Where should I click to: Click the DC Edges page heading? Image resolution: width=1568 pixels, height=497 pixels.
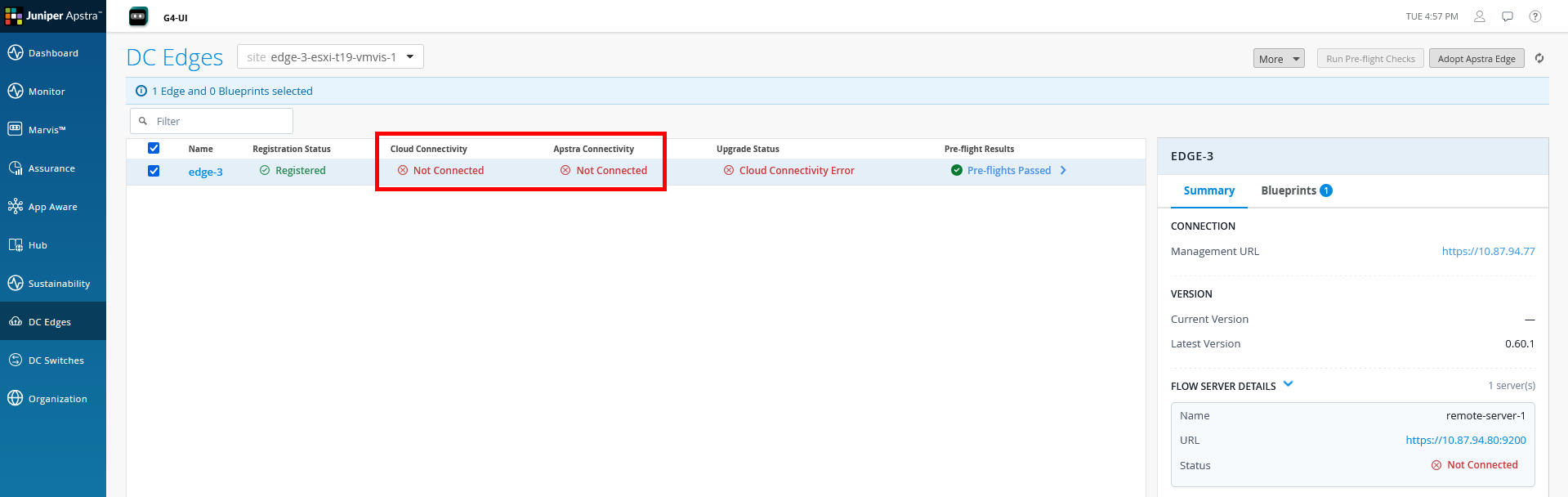pyautogui.click(x=175, y=57)
